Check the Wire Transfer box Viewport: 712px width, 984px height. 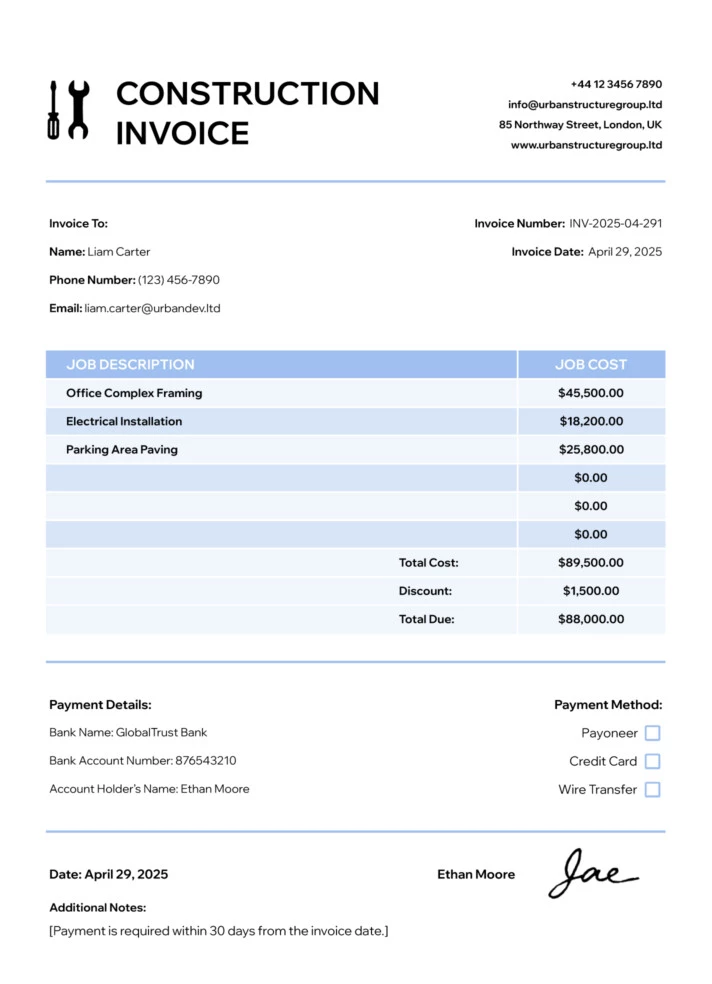[652, 789]
